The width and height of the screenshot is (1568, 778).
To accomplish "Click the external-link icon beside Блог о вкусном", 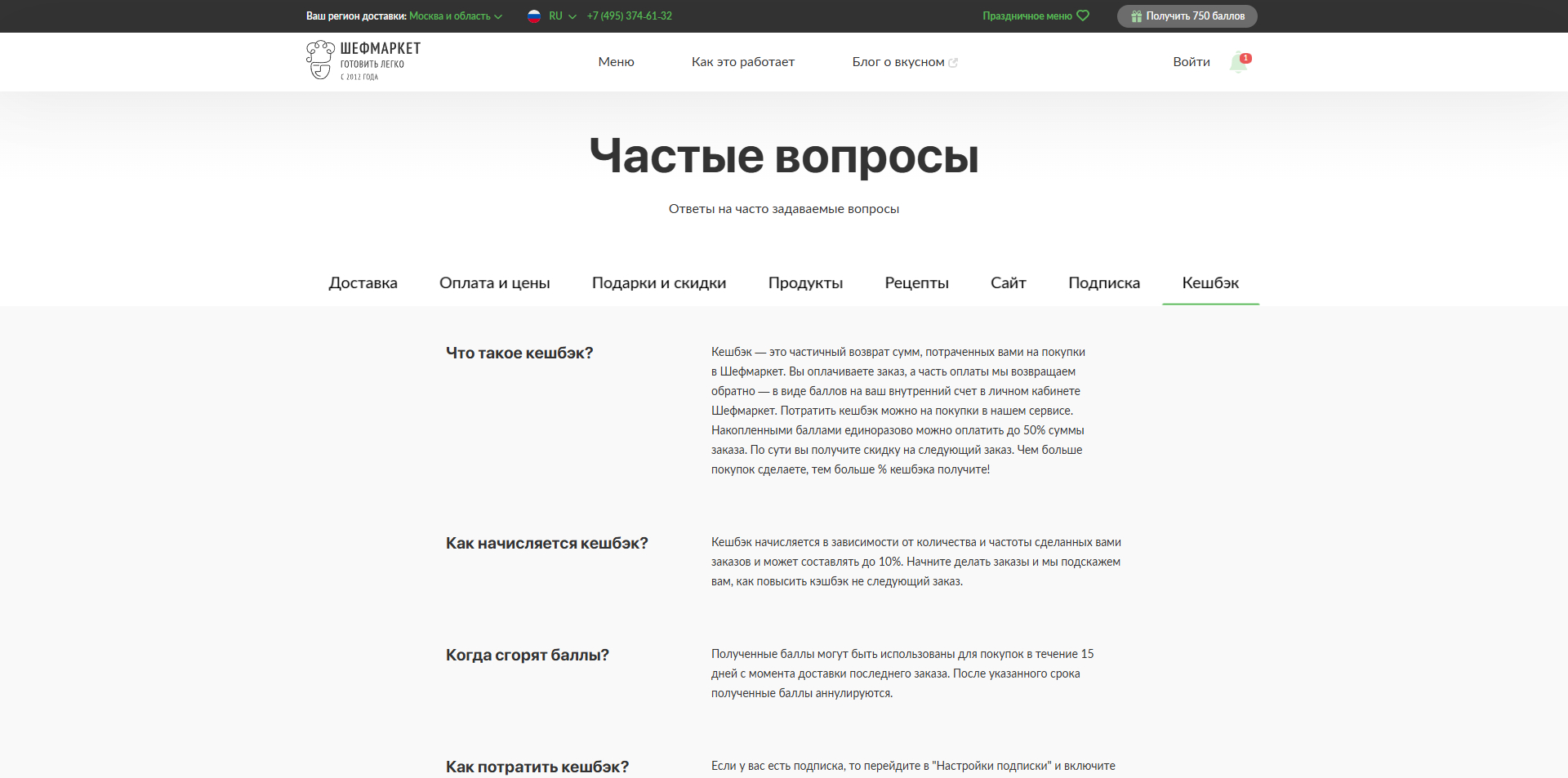I will 954,61.
